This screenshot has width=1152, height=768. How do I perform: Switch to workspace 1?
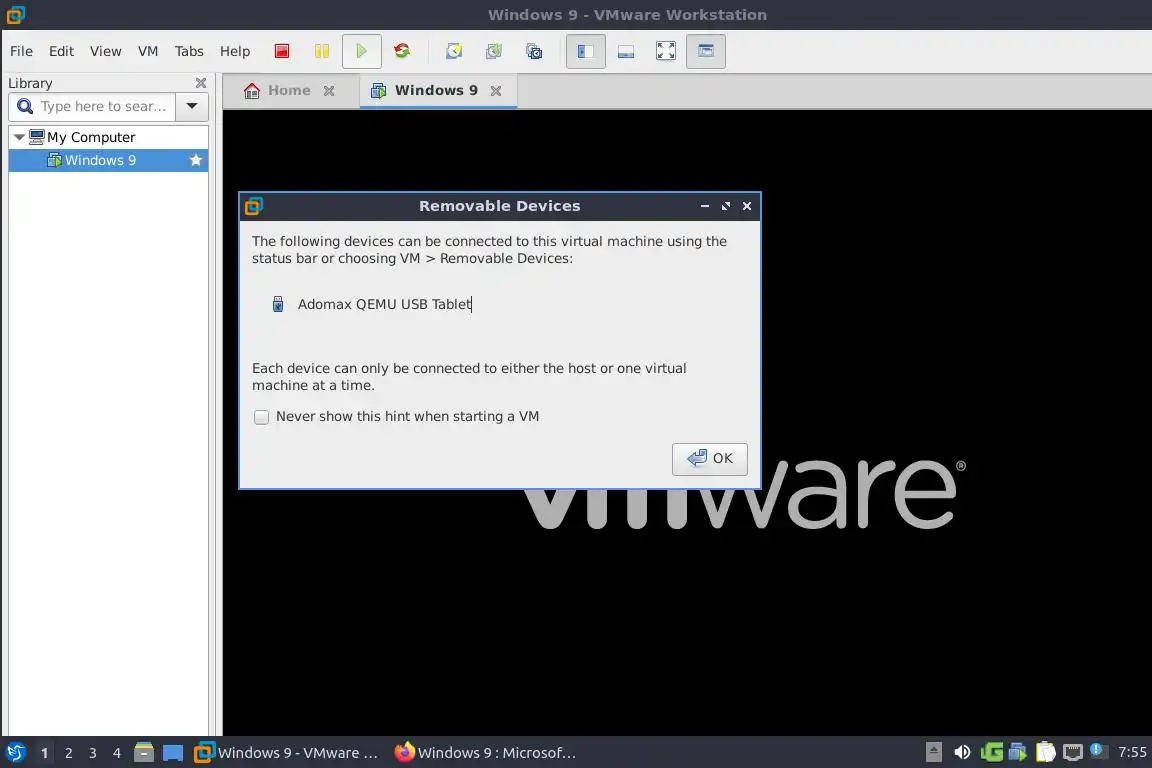(44, 753)
